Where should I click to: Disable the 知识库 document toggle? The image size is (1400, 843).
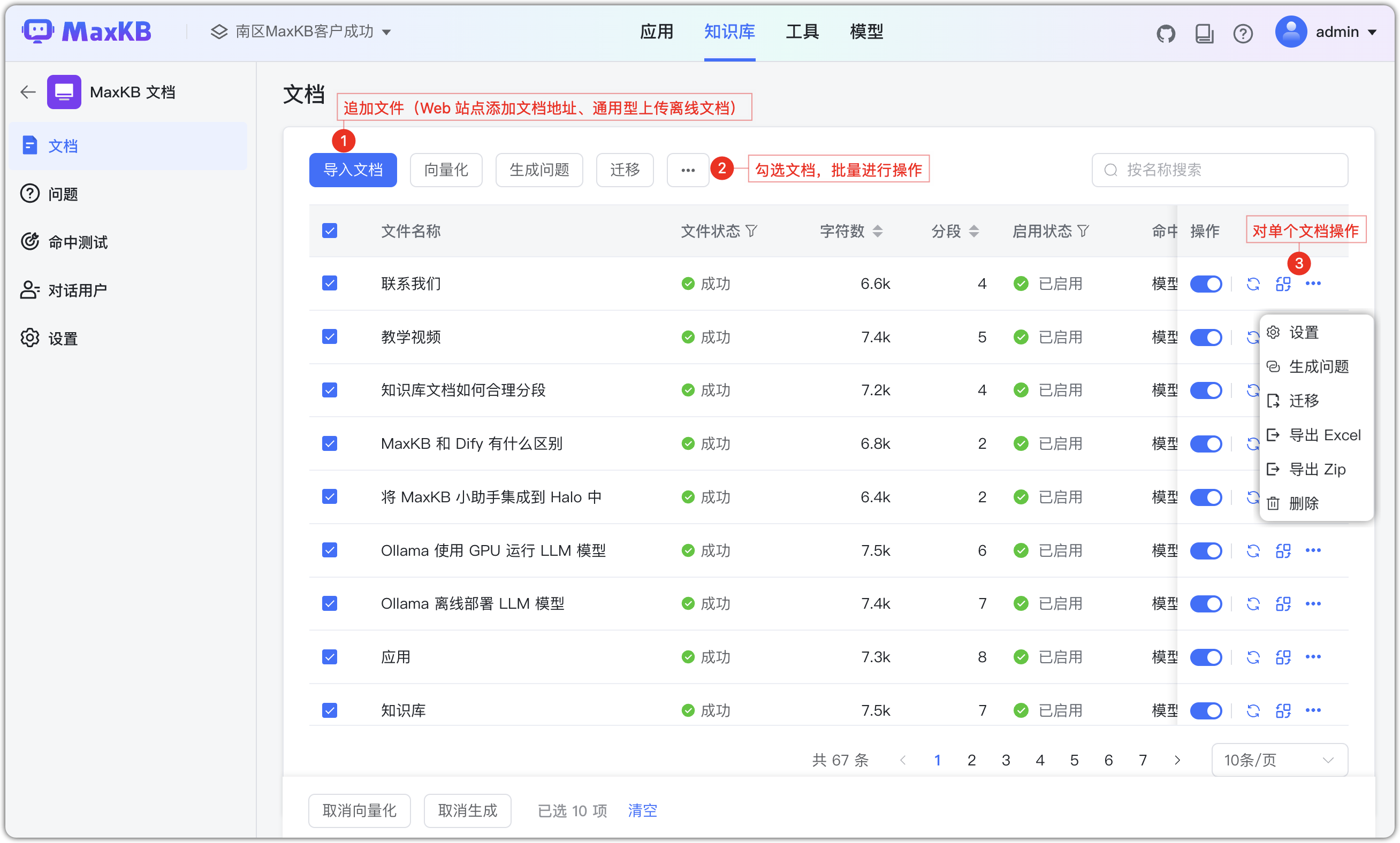pyautogui.click(x=1206, y=710)
